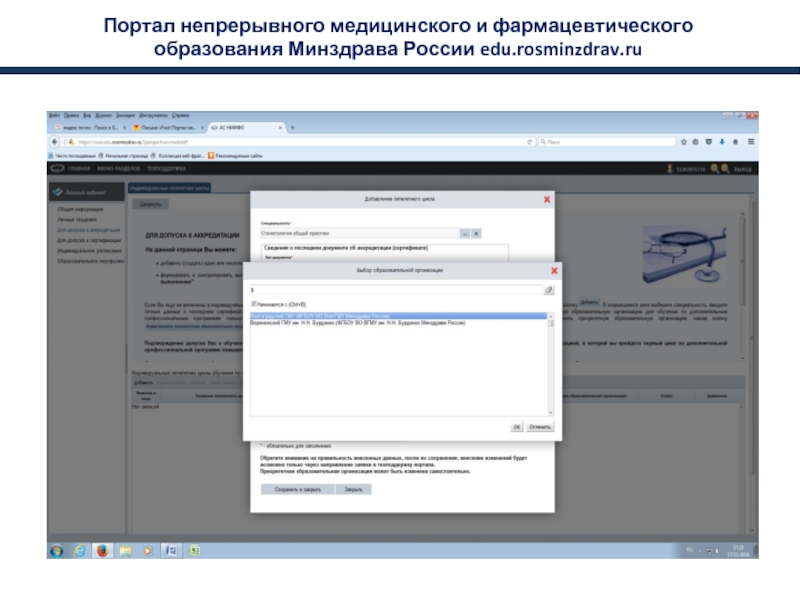Click МЕНЮ РАЗДЕЛОВ in portal header

pyautogui.click(x=118, y=168)
